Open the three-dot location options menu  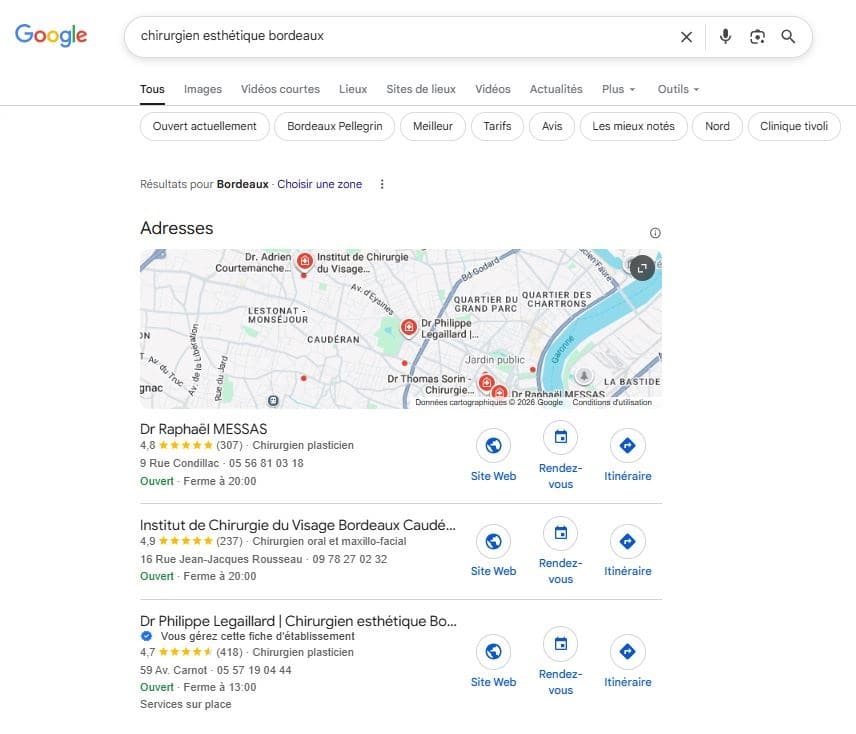pos(381,184)
